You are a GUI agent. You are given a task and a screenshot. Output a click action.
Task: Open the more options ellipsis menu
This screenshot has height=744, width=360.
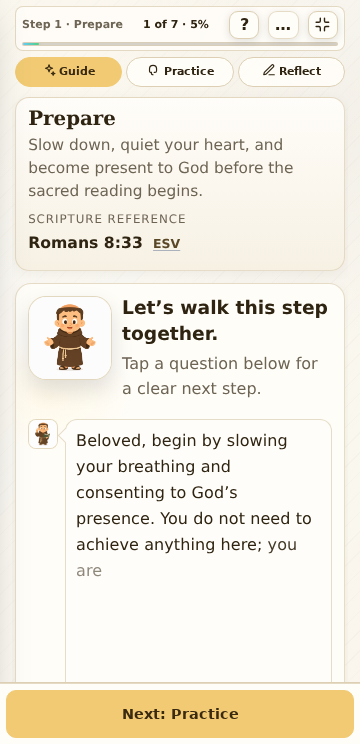click(x=283, y=25)
